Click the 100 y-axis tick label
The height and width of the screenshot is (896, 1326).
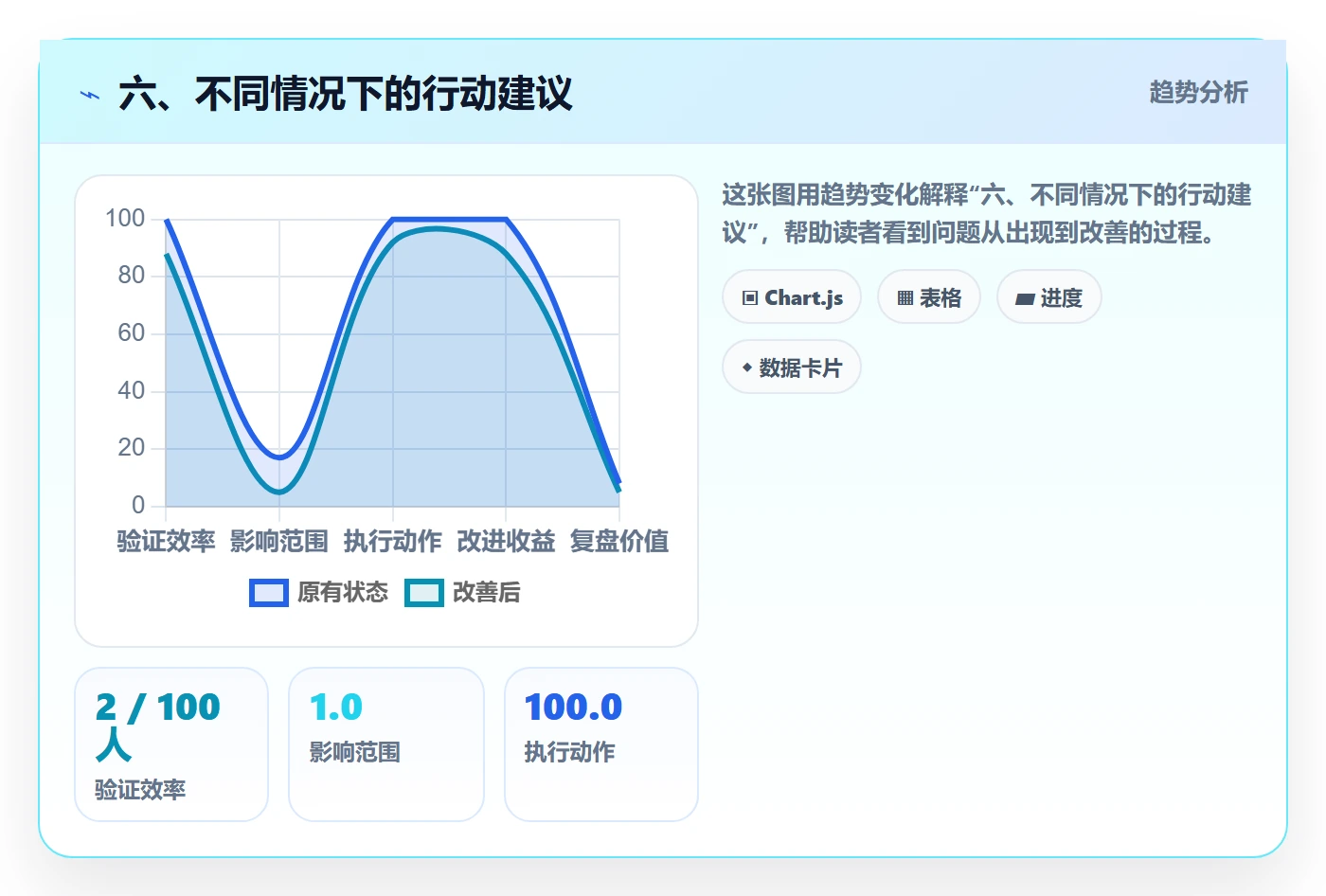click(125, 219)
